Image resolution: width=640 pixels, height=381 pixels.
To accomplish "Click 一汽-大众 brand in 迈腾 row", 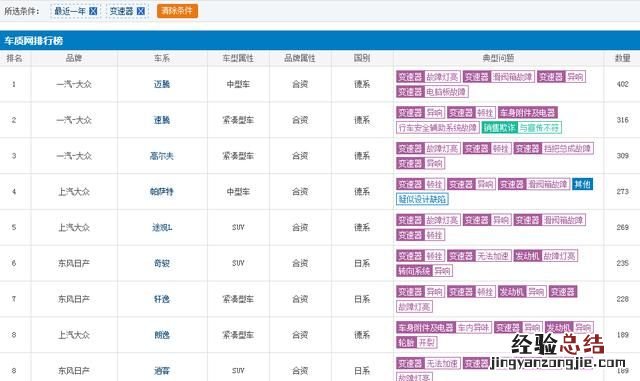I will click(74, 84).
